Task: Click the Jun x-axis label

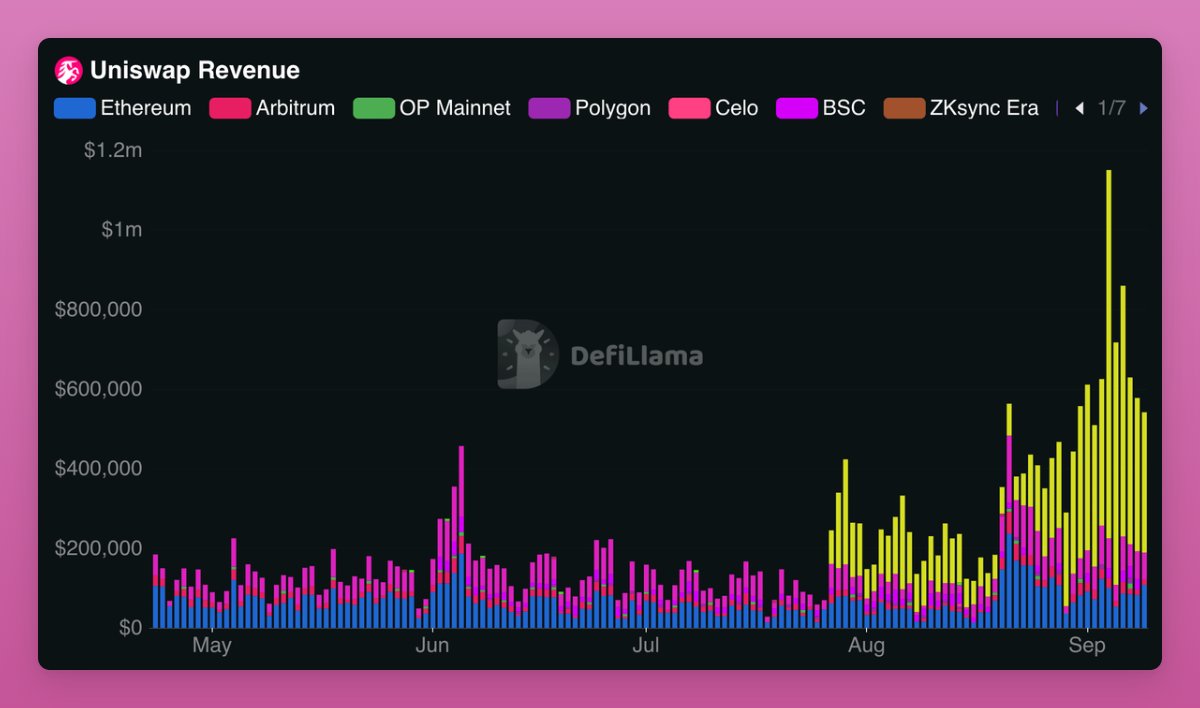Action: click(x=432, y=646)
